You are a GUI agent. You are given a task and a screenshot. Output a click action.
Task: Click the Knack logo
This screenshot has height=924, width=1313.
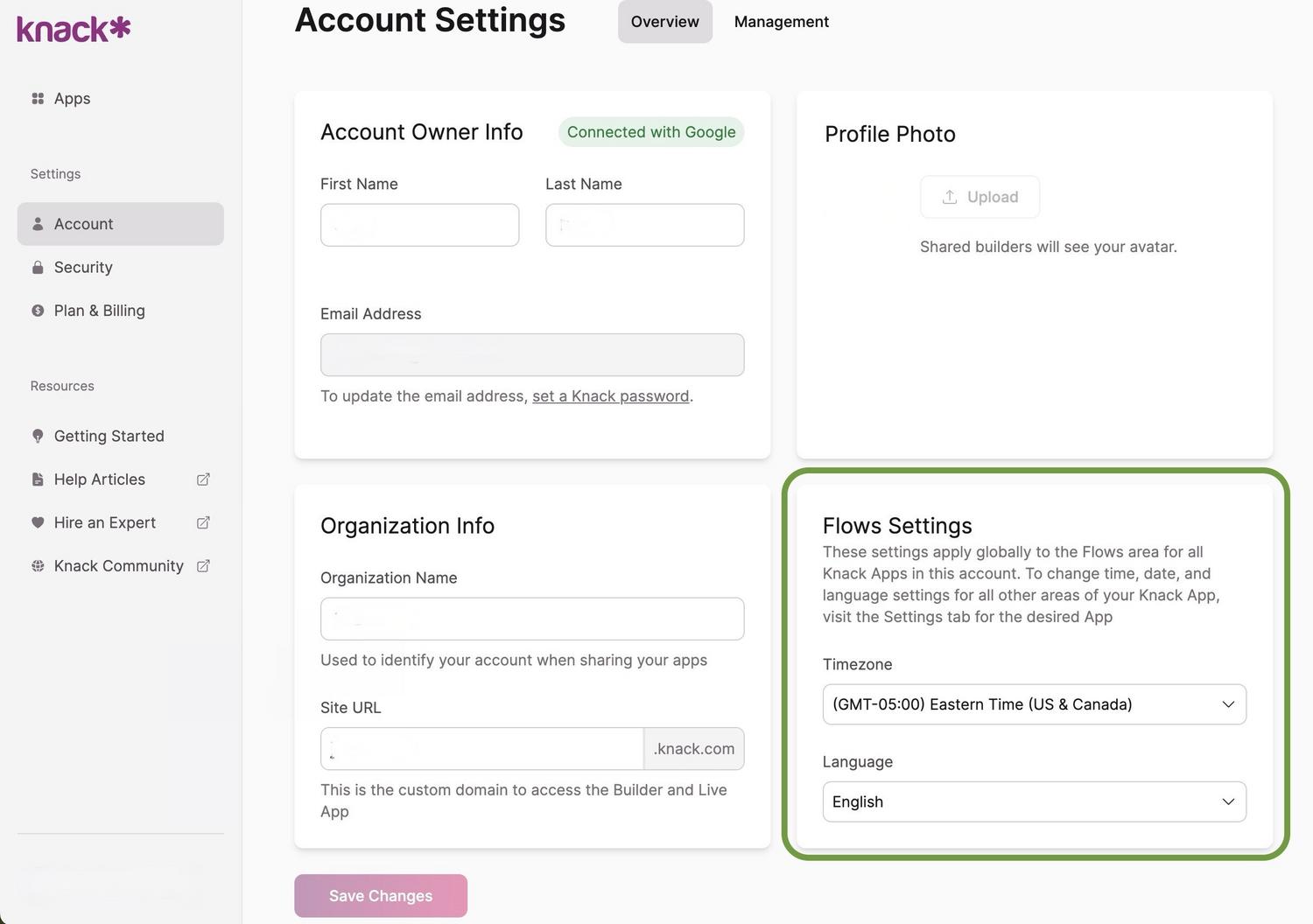tap(74, 29)
